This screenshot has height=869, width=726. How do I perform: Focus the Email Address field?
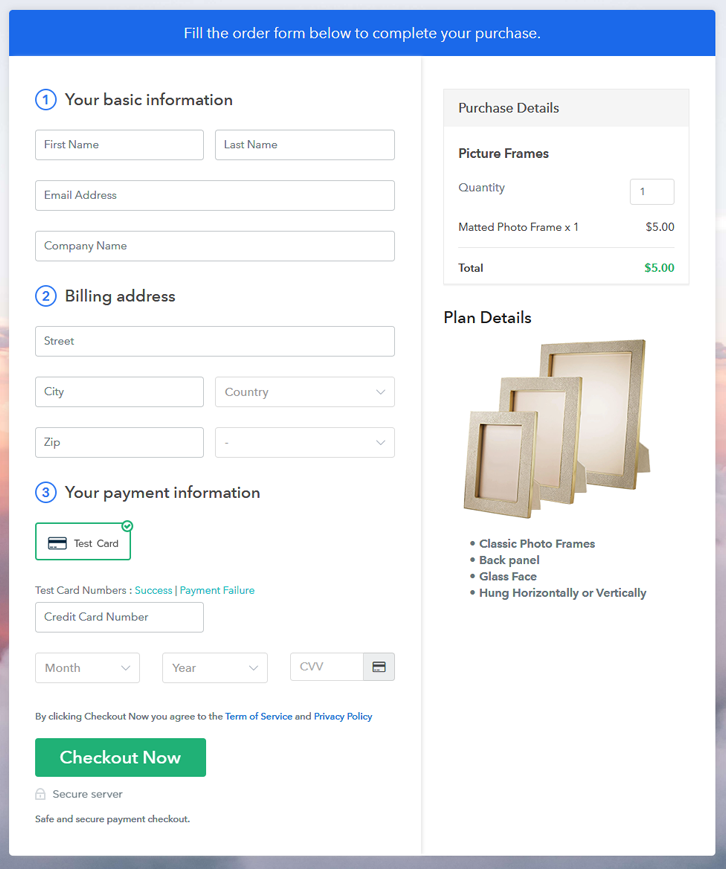[x=215, y=195]
